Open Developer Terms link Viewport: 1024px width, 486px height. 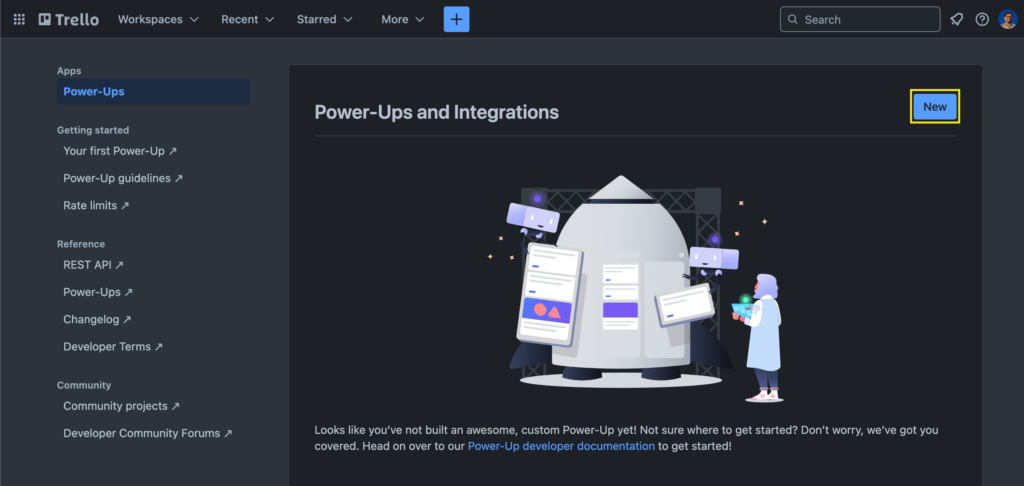click(x=113, y=347)
